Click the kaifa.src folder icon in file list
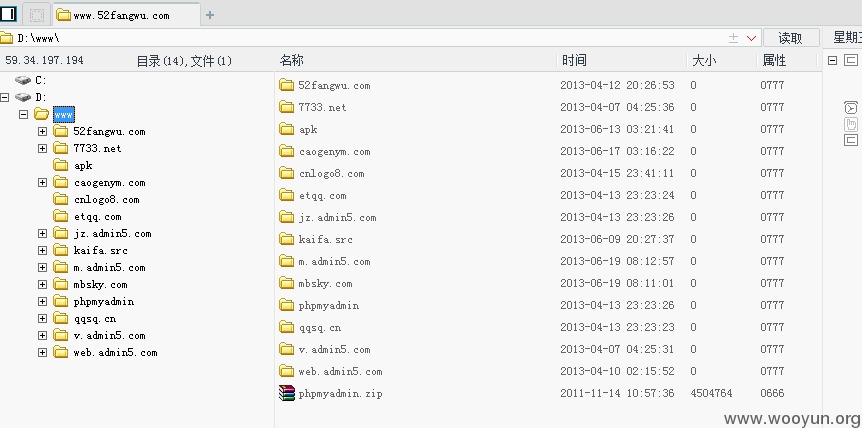Image resolution: width=862 pixels, height=428 pixels. point(286,239)
